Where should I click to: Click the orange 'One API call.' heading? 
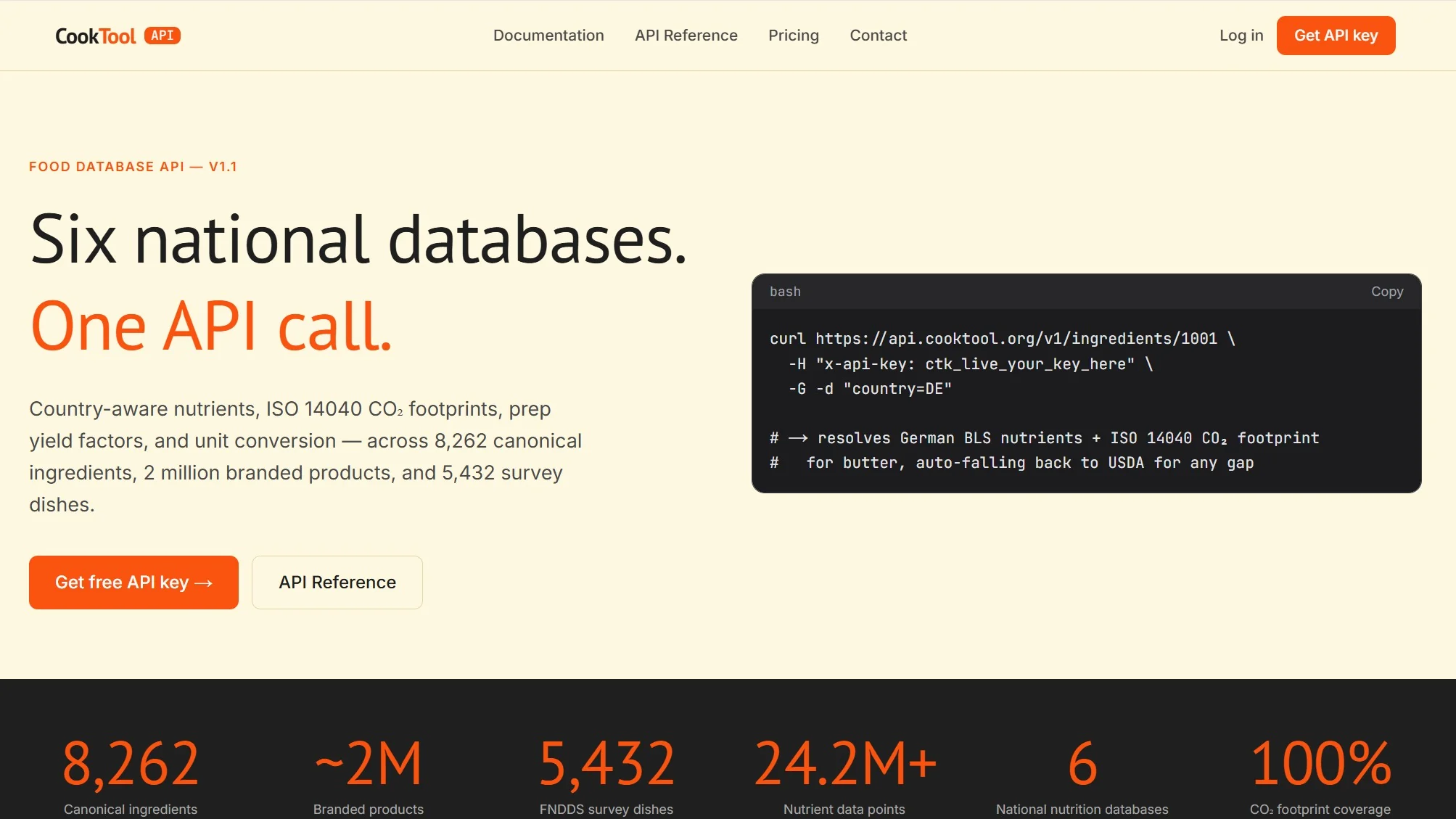point(211,326)
